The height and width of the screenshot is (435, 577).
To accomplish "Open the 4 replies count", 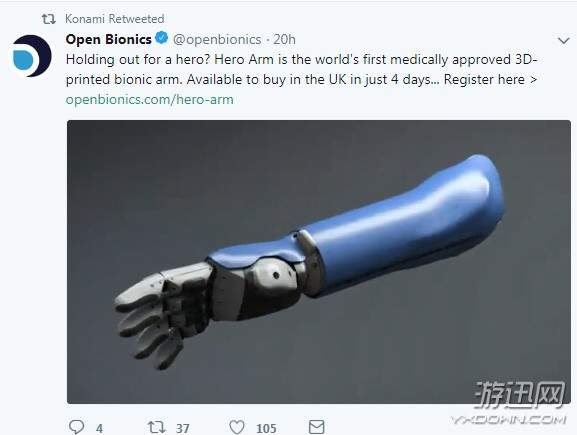I will pos(99,429).
